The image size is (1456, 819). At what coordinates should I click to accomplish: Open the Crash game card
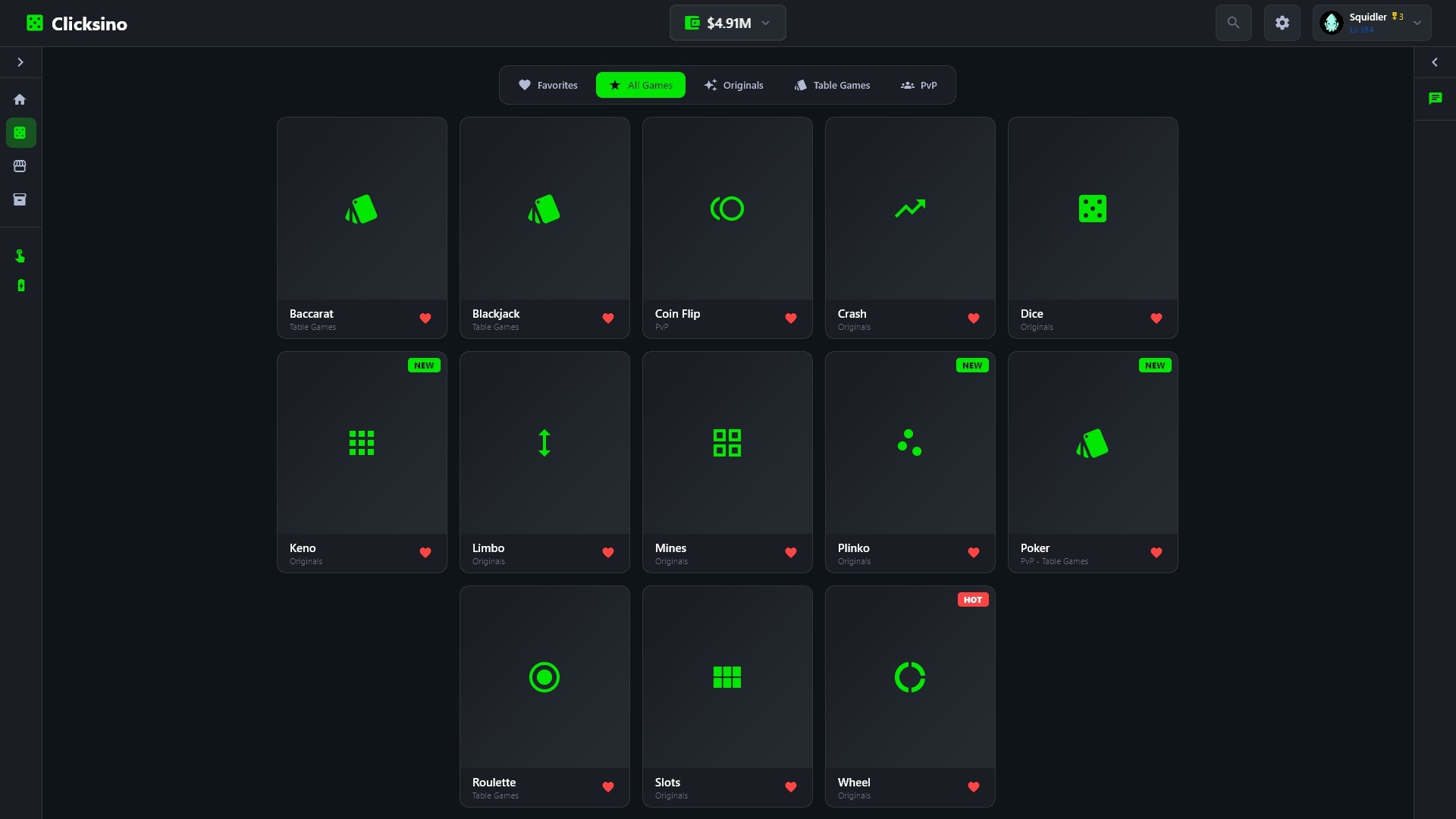point(910,209)
